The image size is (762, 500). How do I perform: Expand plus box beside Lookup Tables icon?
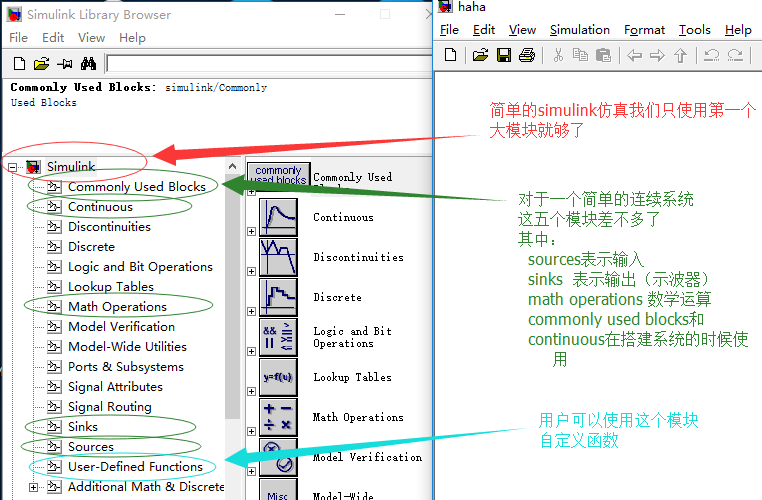[x=251, y=391]
